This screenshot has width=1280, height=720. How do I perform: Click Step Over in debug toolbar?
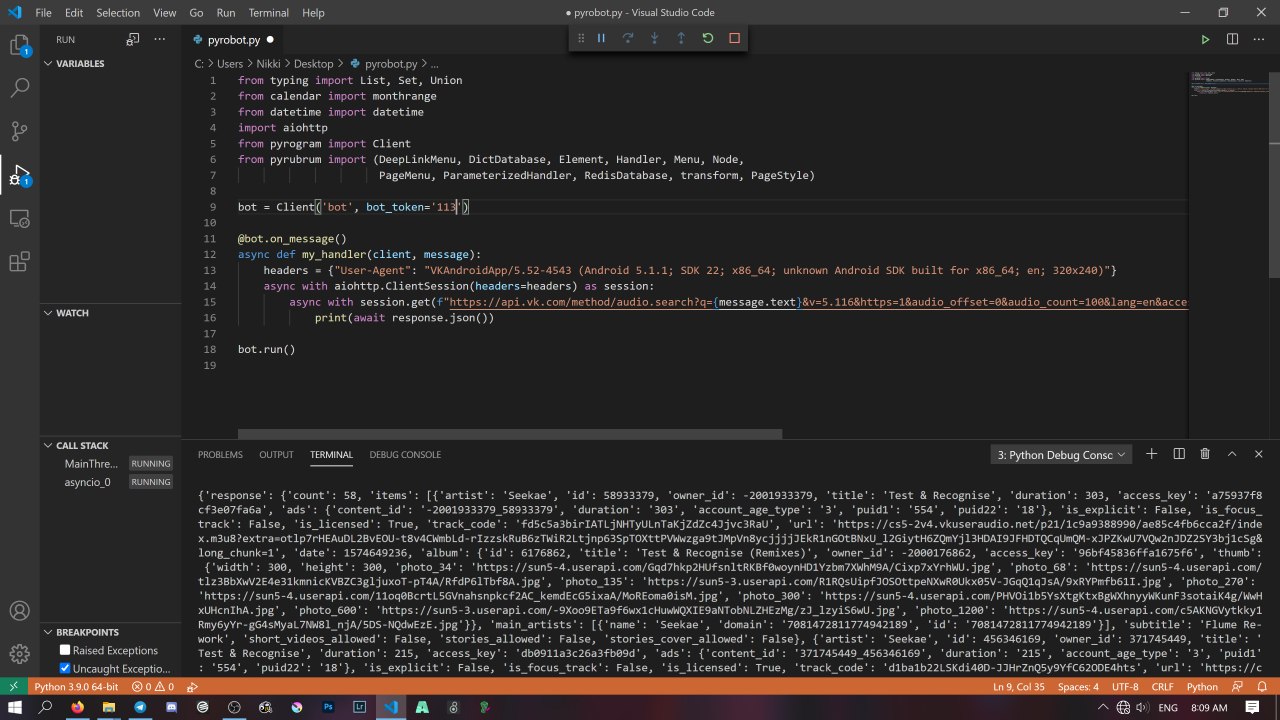pyautogui.click(x=628, y=38)
